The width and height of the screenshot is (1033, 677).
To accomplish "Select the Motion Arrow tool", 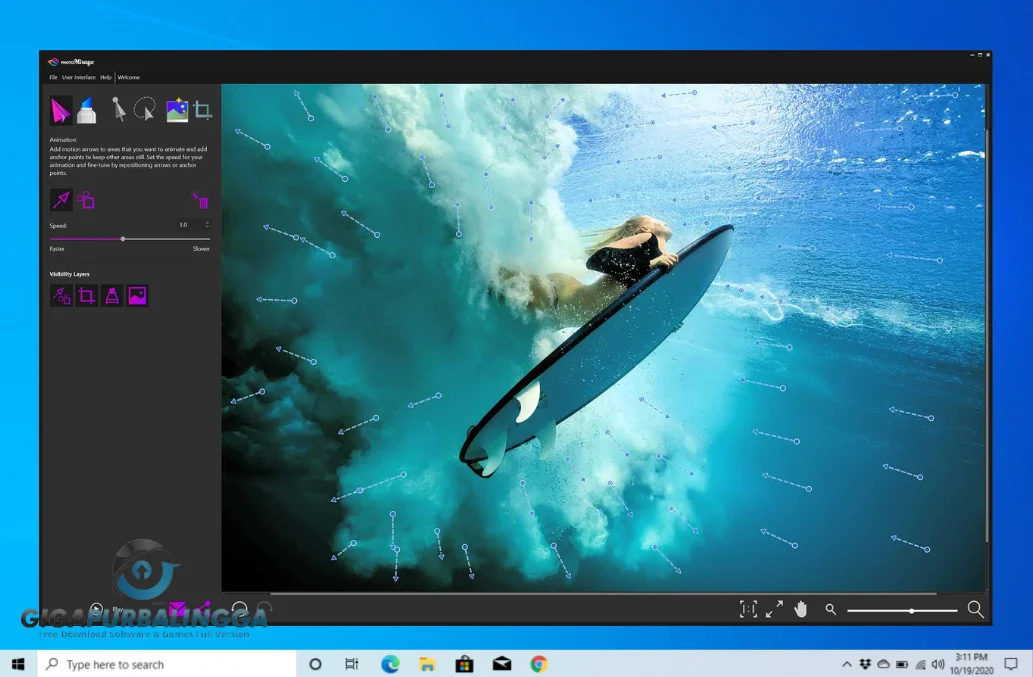I will [60, 111].
